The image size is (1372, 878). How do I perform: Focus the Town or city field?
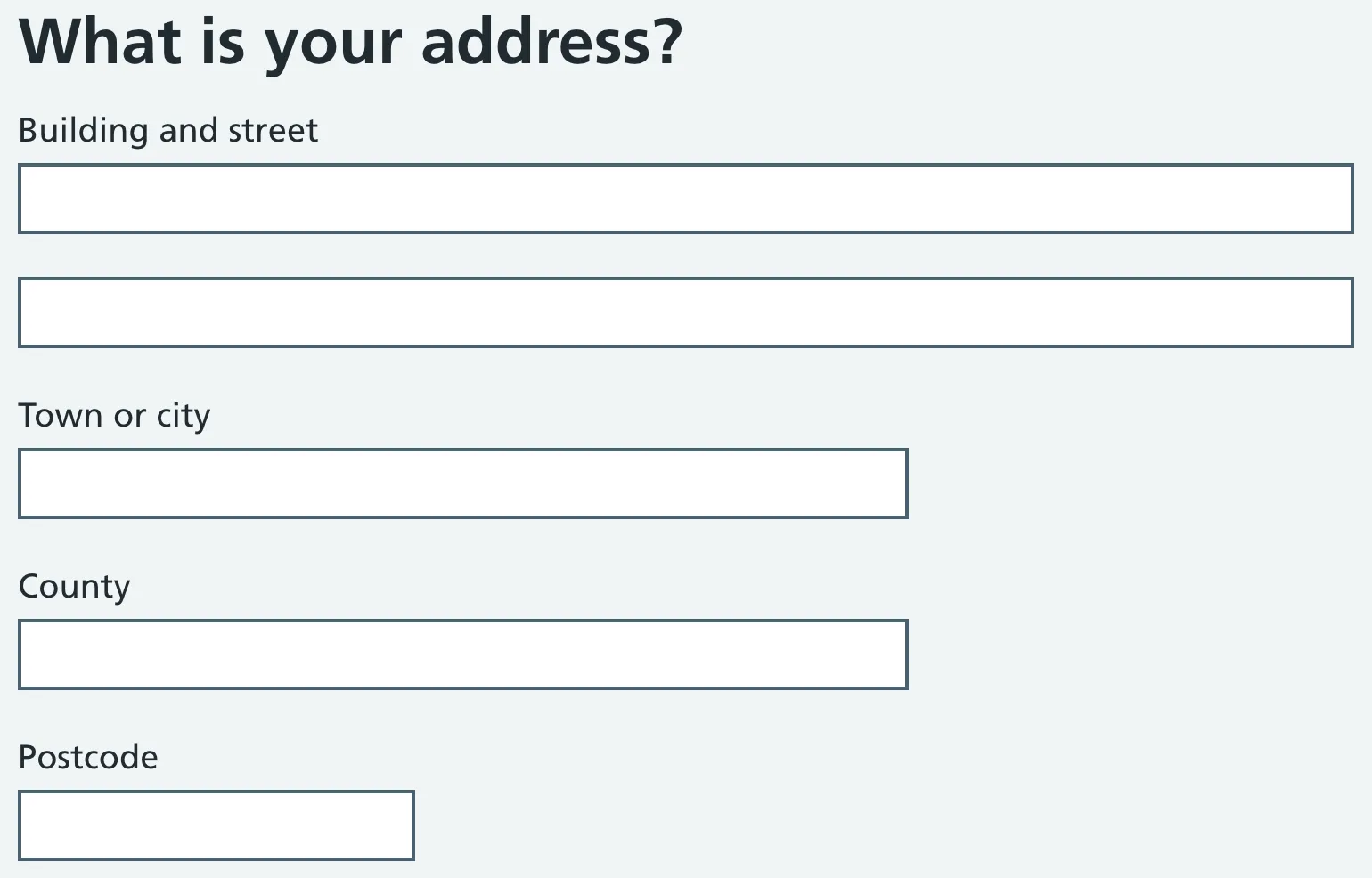click(x=462, y=484)
